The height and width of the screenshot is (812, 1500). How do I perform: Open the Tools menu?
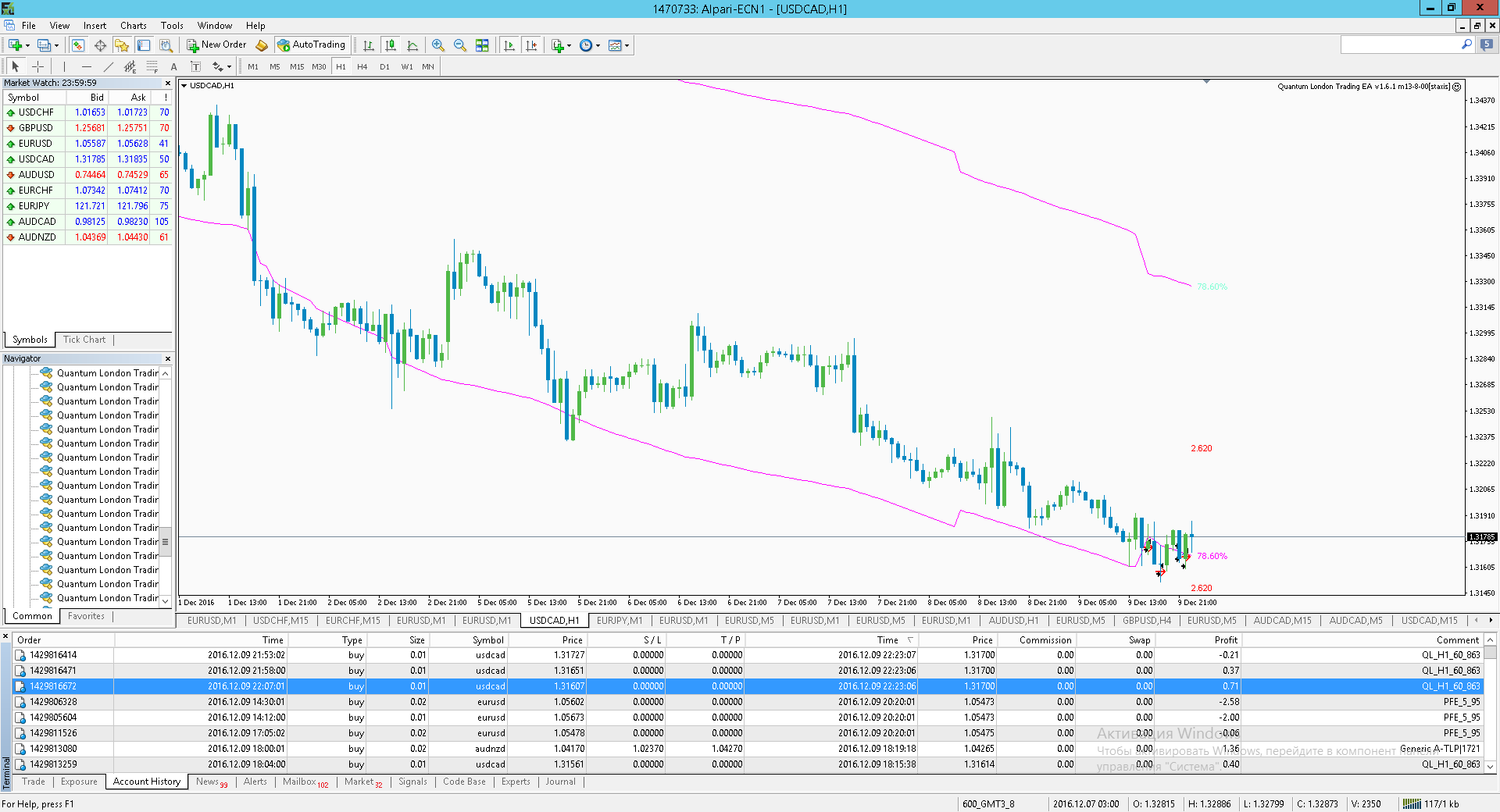pyautogui.click(x=172, y=26)
